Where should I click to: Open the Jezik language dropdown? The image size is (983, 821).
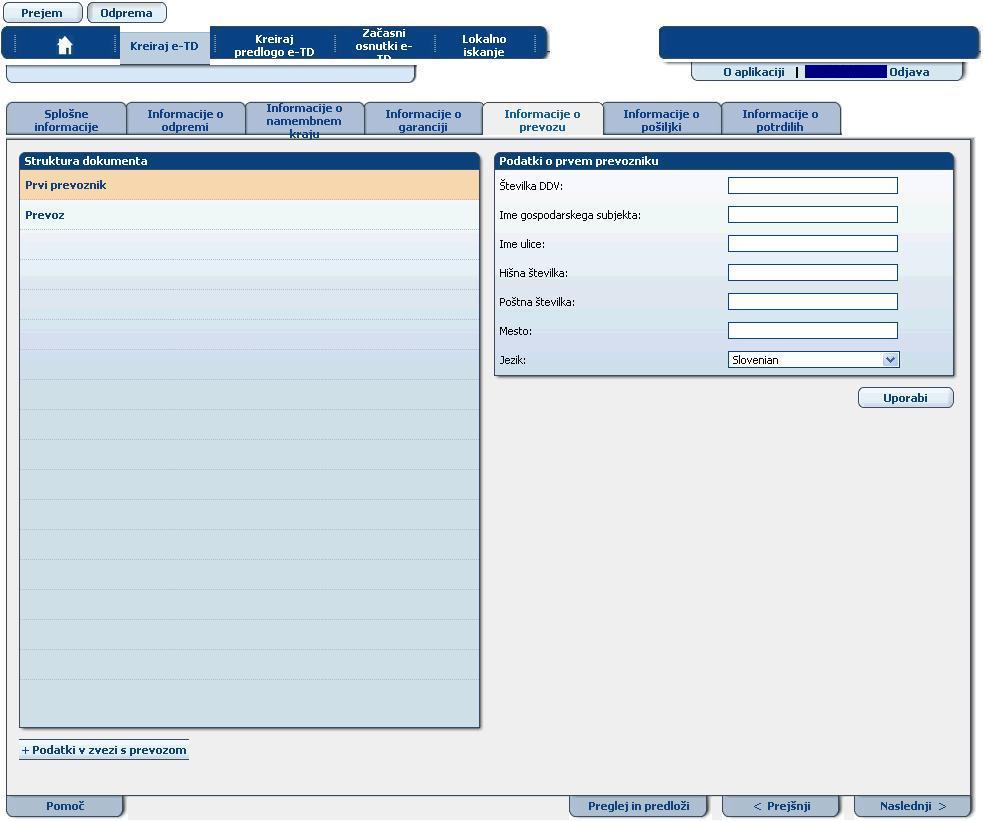[813, 360]
